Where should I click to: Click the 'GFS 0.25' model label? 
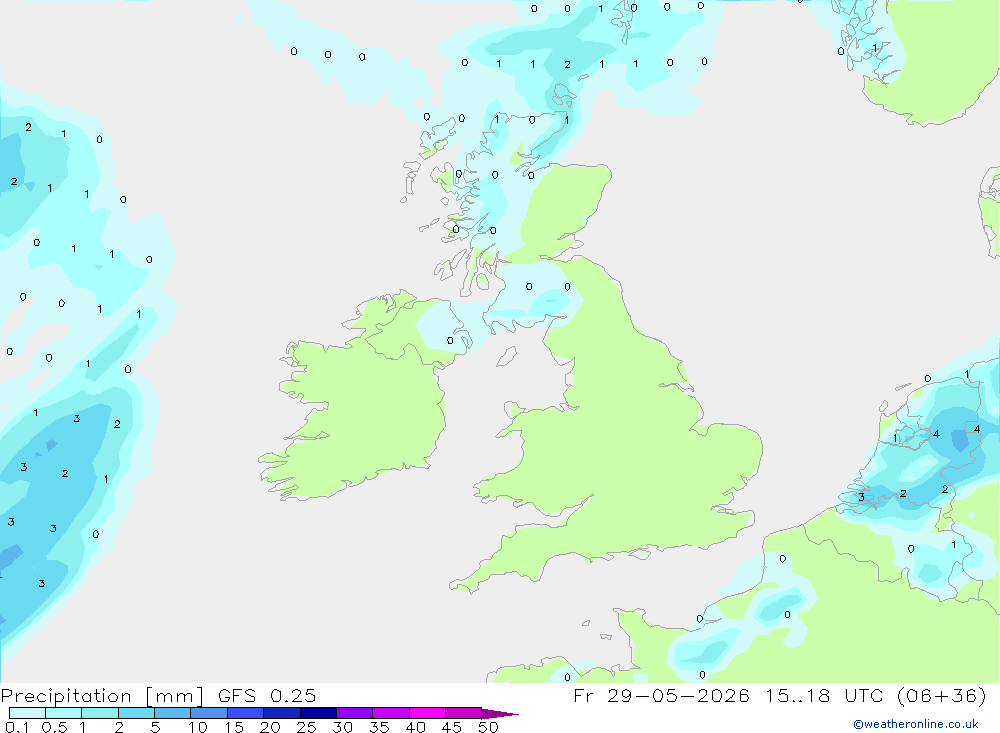coord(267,696)
